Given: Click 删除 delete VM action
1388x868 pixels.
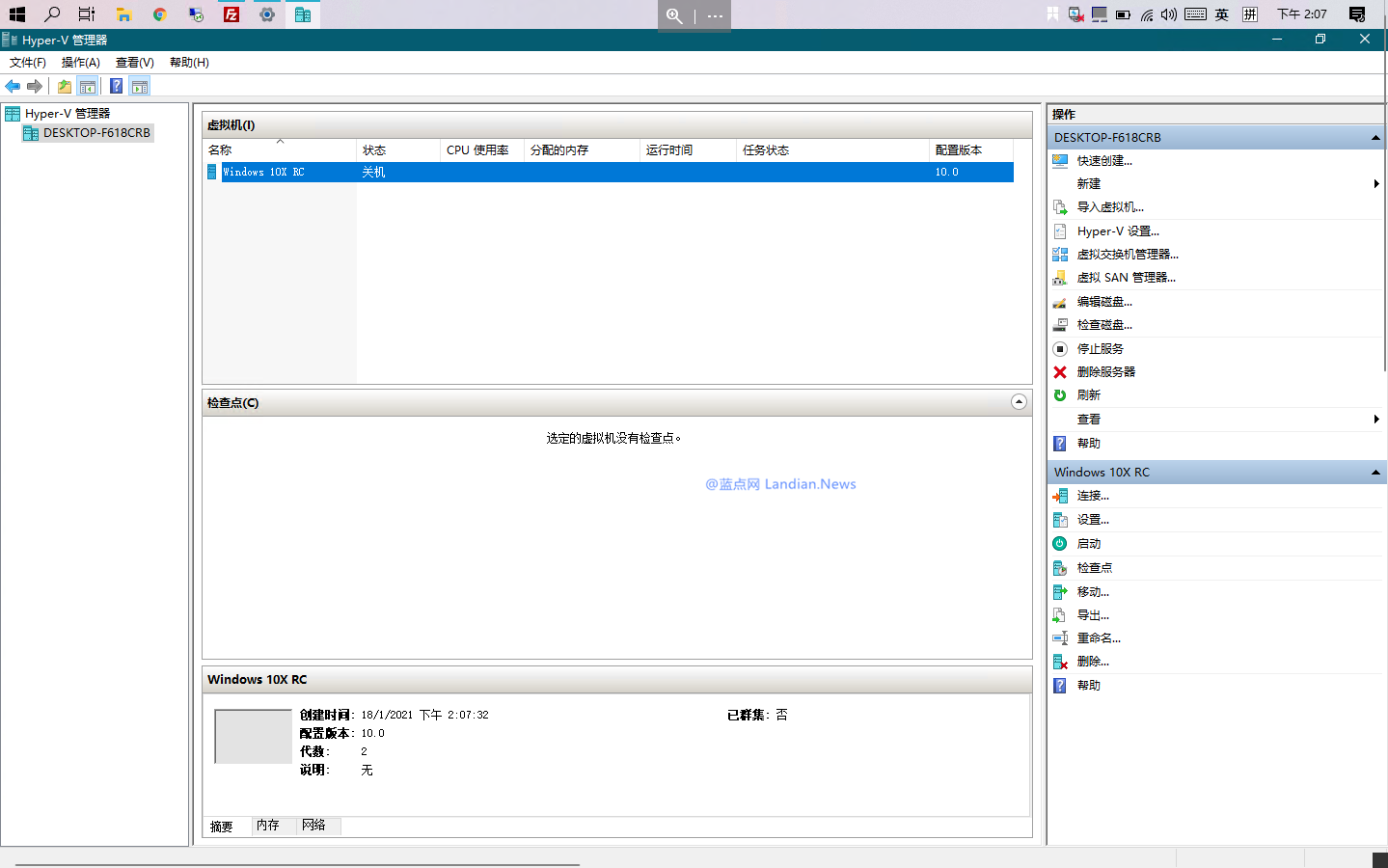Looking at the screenshot, I should tap(1093, 662).
